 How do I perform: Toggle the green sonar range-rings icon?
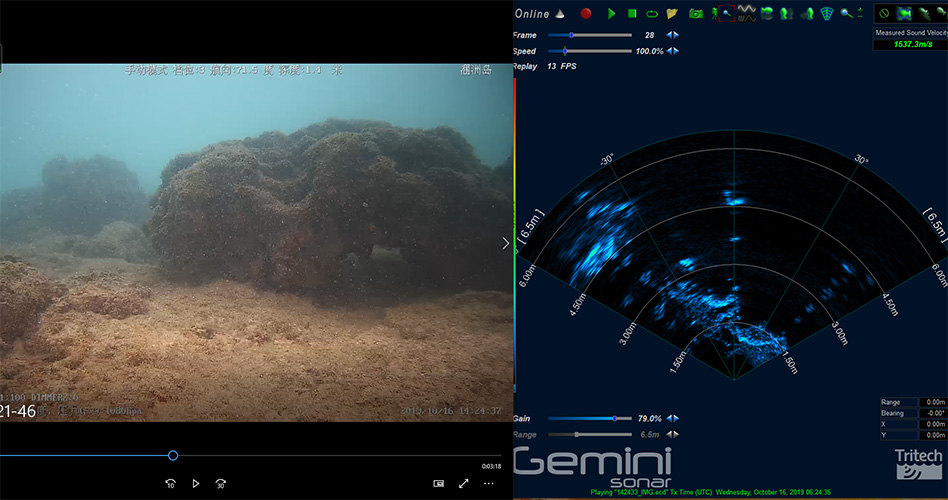826,13
